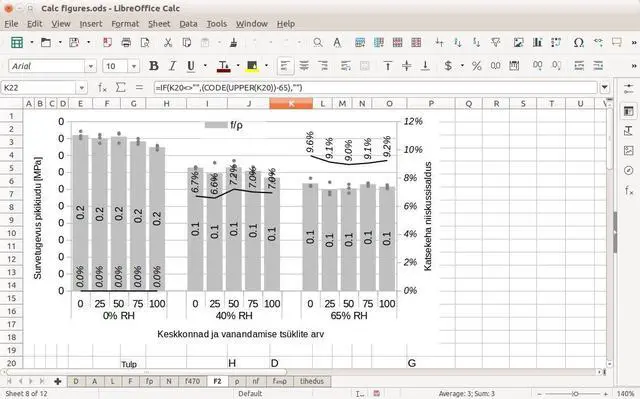Click the font color swatch
640x399 pixels.
[x=223, y=66]
